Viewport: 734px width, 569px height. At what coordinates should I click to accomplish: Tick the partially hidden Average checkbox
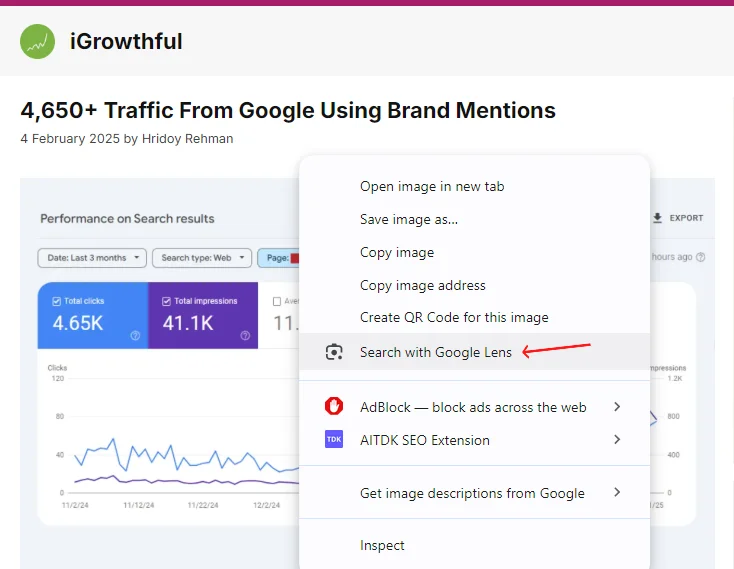click(x=277, y=301)
